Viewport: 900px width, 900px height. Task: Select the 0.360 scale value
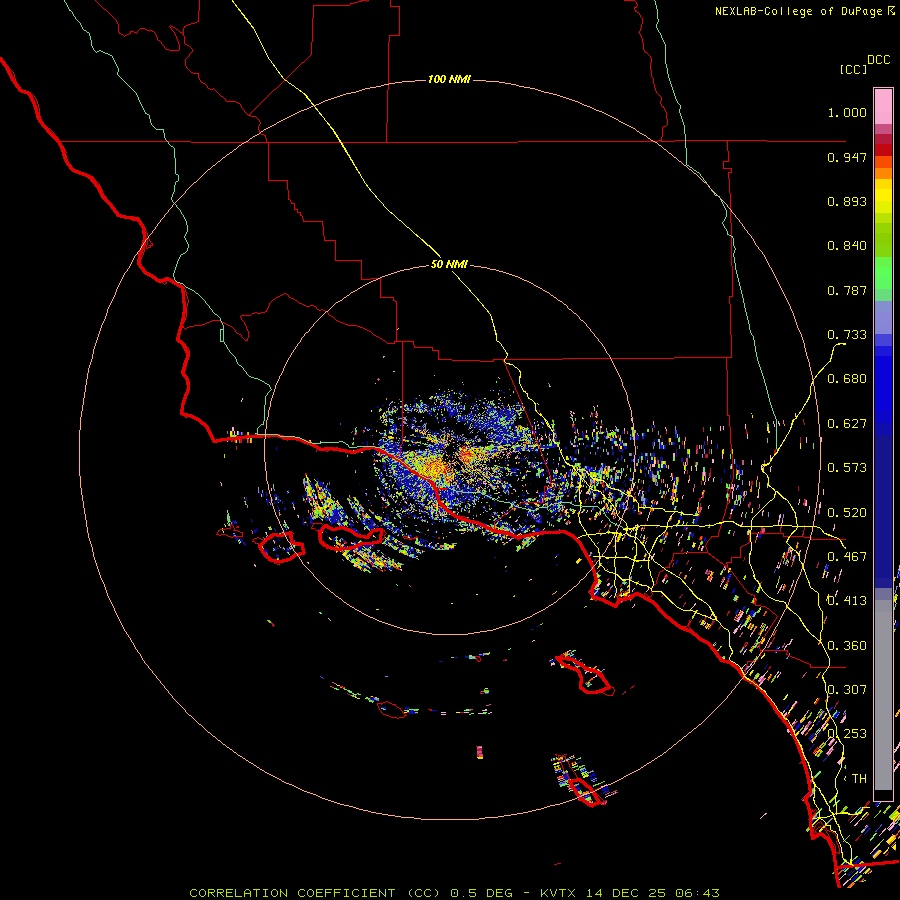(847, 646)
